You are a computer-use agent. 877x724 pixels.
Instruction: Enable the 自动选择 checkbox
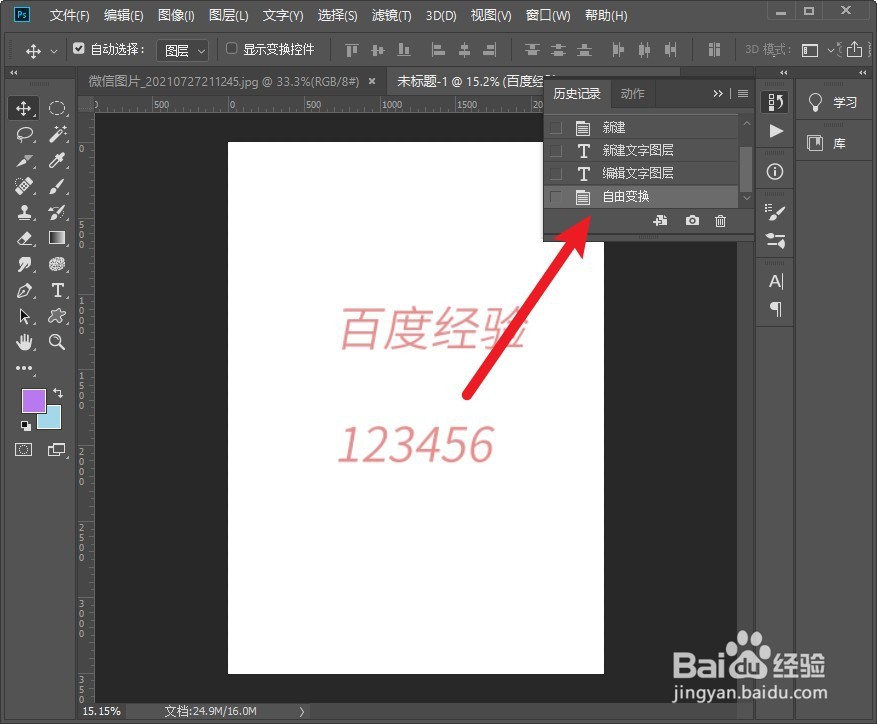(x=79, y=49)
